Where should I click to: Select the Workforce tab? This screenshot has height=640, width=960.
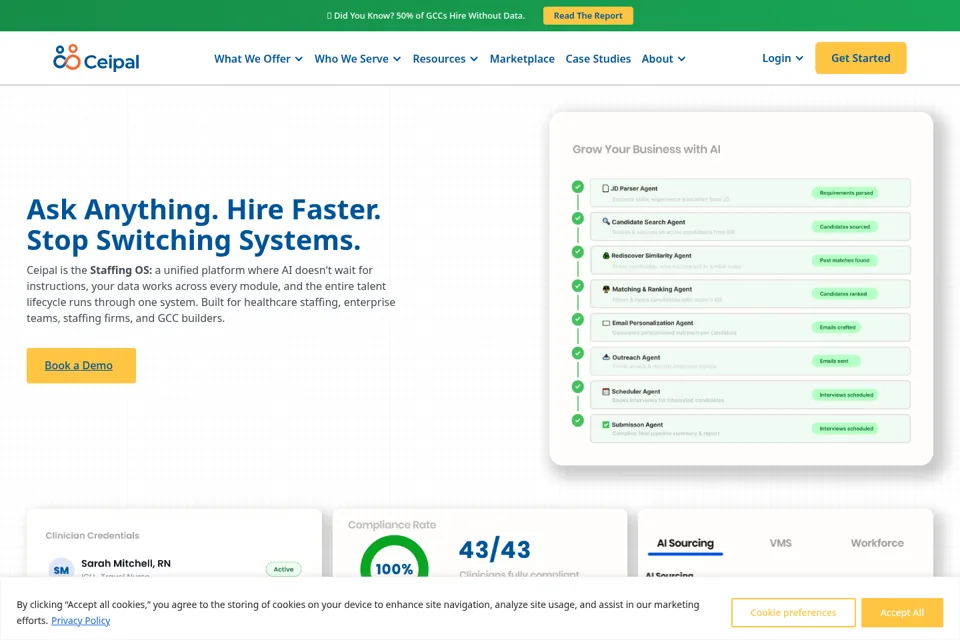pyautogui.click(x=877, y=543)
